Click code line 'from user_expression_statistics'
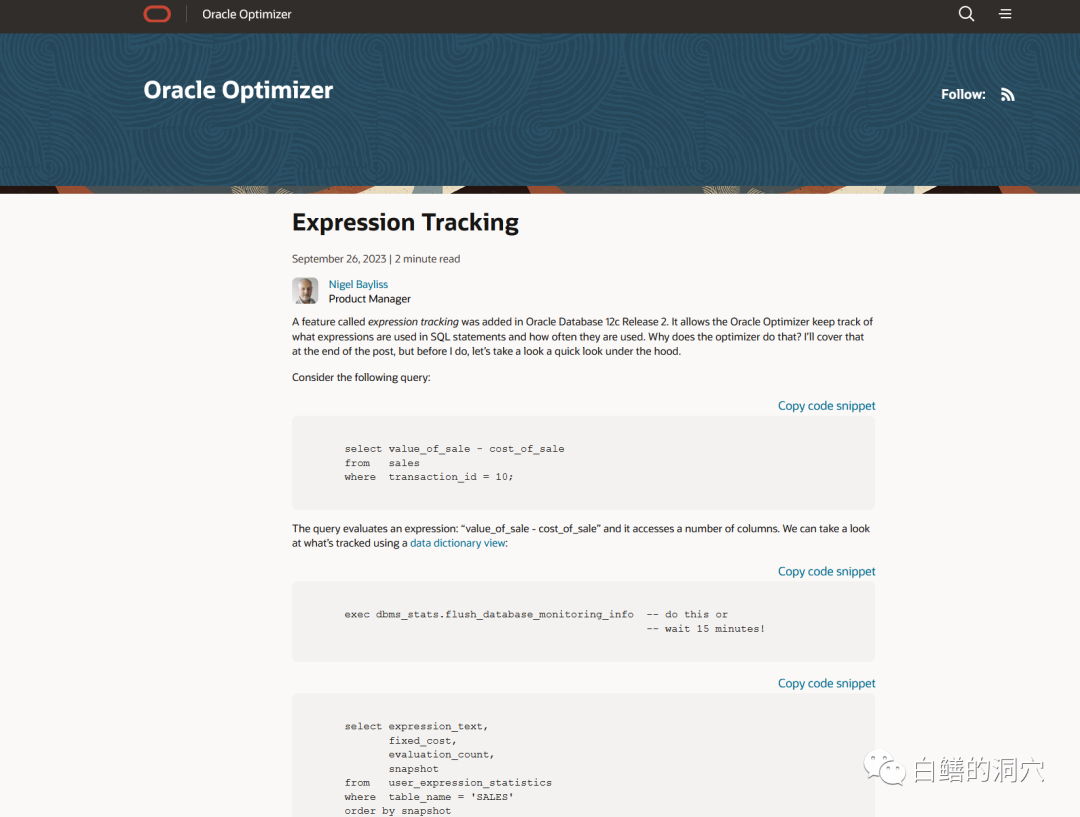The height and width of the screenshot is (817, 1080). coord(448,783)
